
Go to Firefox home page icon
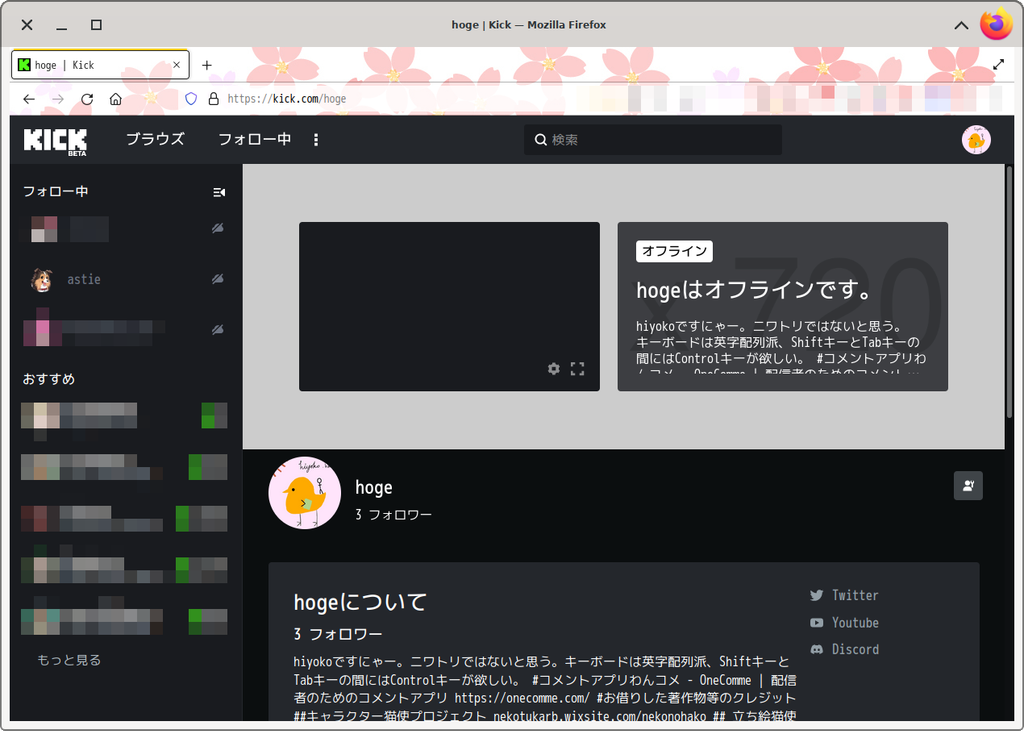click(116, 99)
